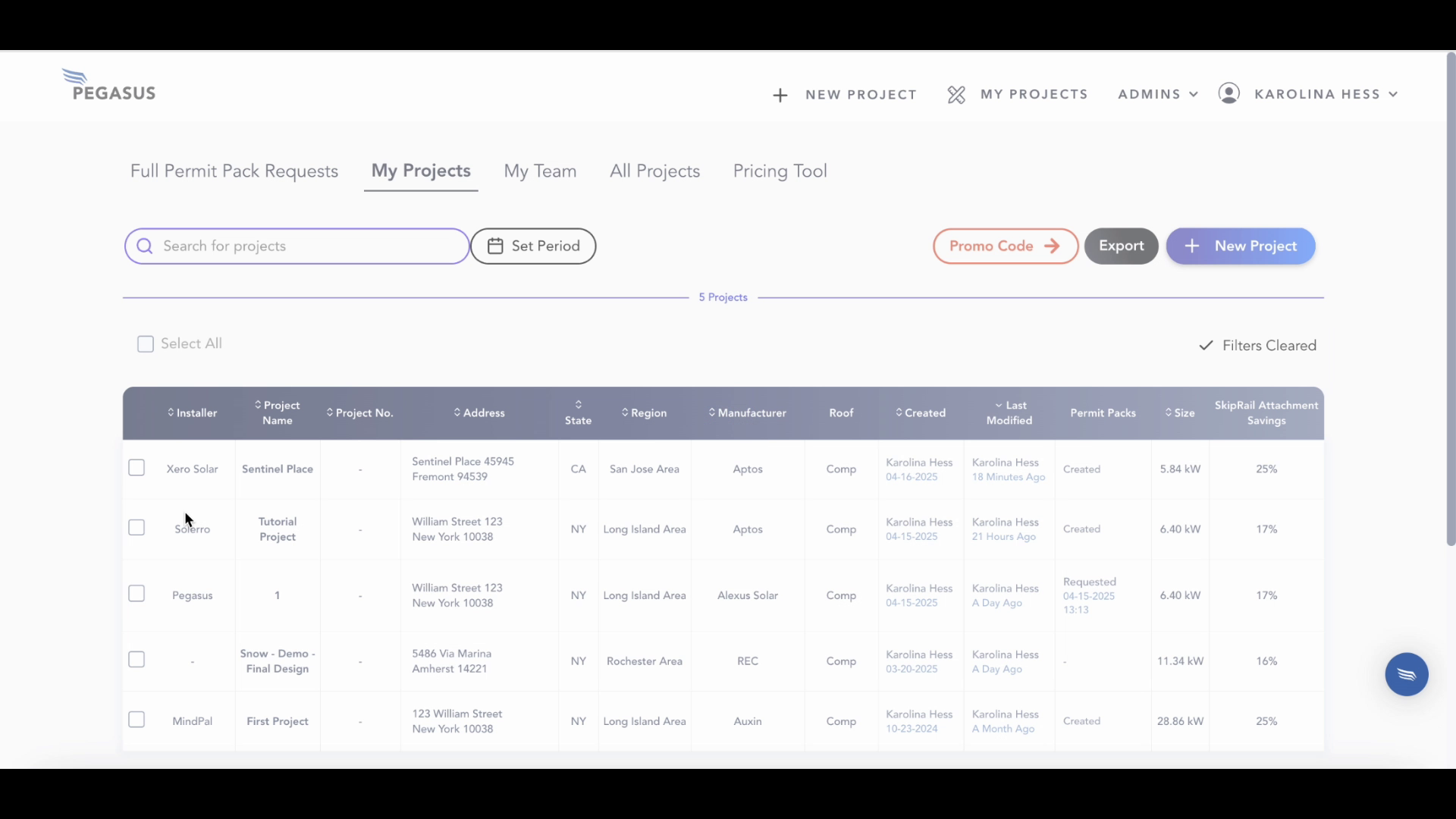This screenshot has height=819, width=1456.
Task: Click the Search for projects field
Action: click(297, 246)
